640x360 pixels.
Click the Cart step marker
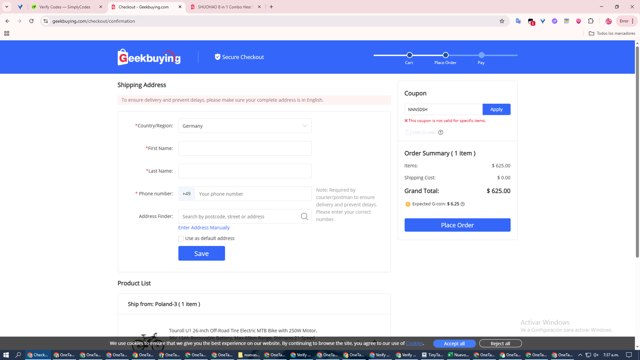pos(409,55)
